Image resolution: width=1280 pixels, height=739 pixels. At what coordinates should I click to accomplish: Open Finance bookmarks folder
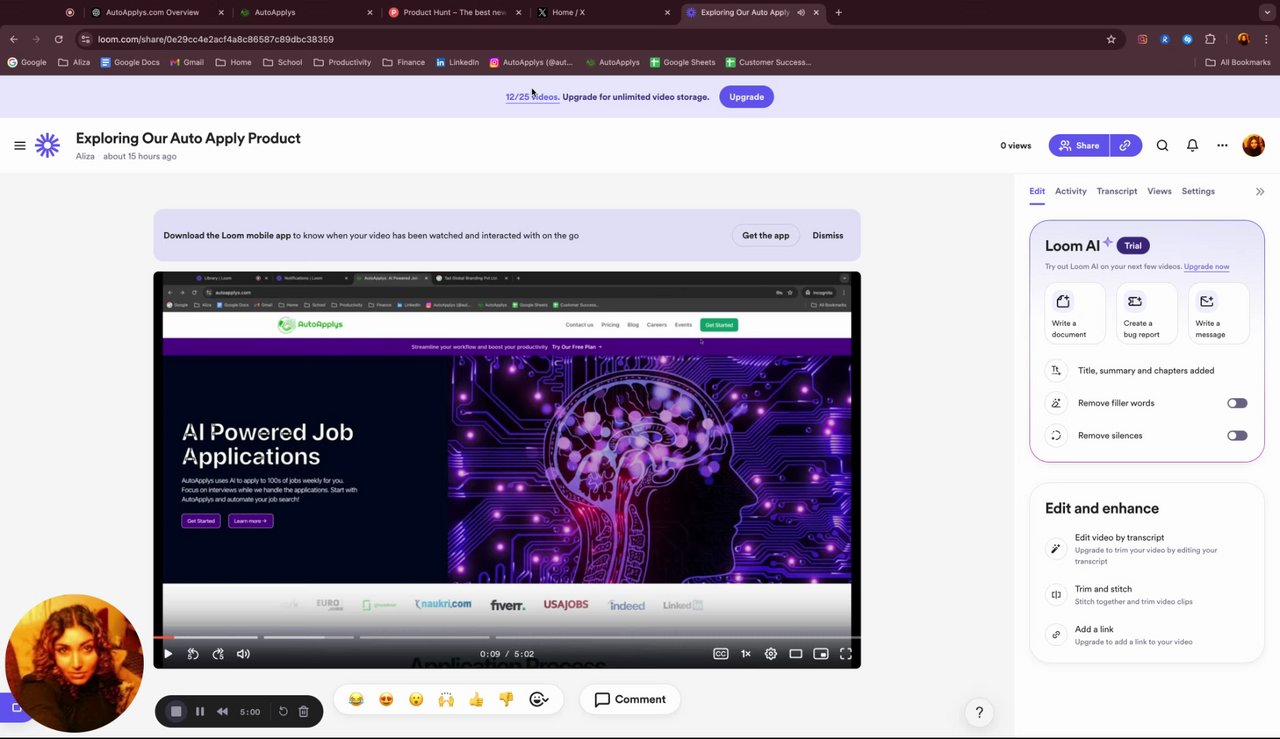pos(403,62)
